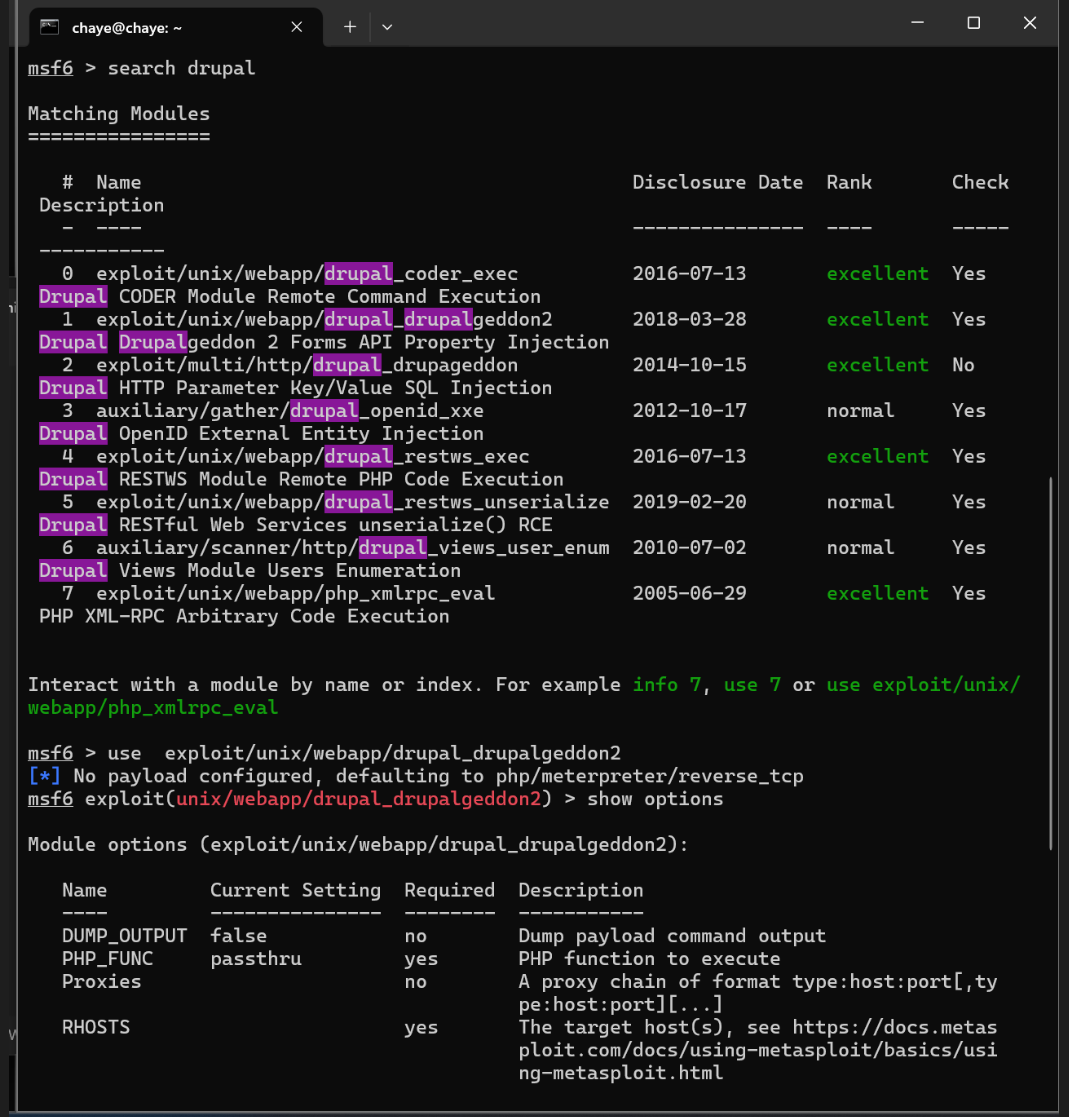Click the Proxies option name

[x=102, y=981]
